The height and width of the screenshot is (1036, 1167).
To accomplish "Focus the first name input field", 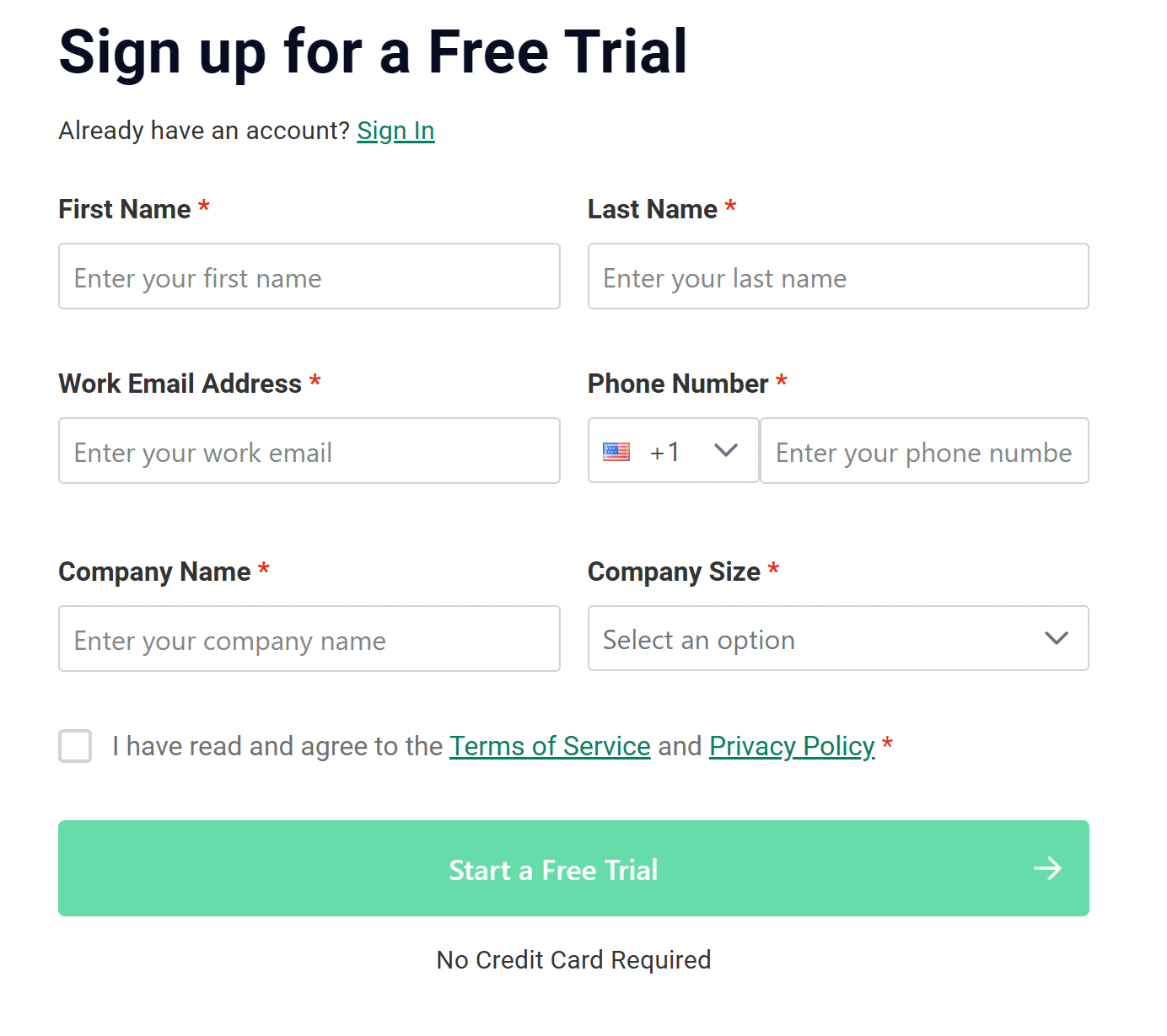I will pyautogui.click(x=309, y=277).
